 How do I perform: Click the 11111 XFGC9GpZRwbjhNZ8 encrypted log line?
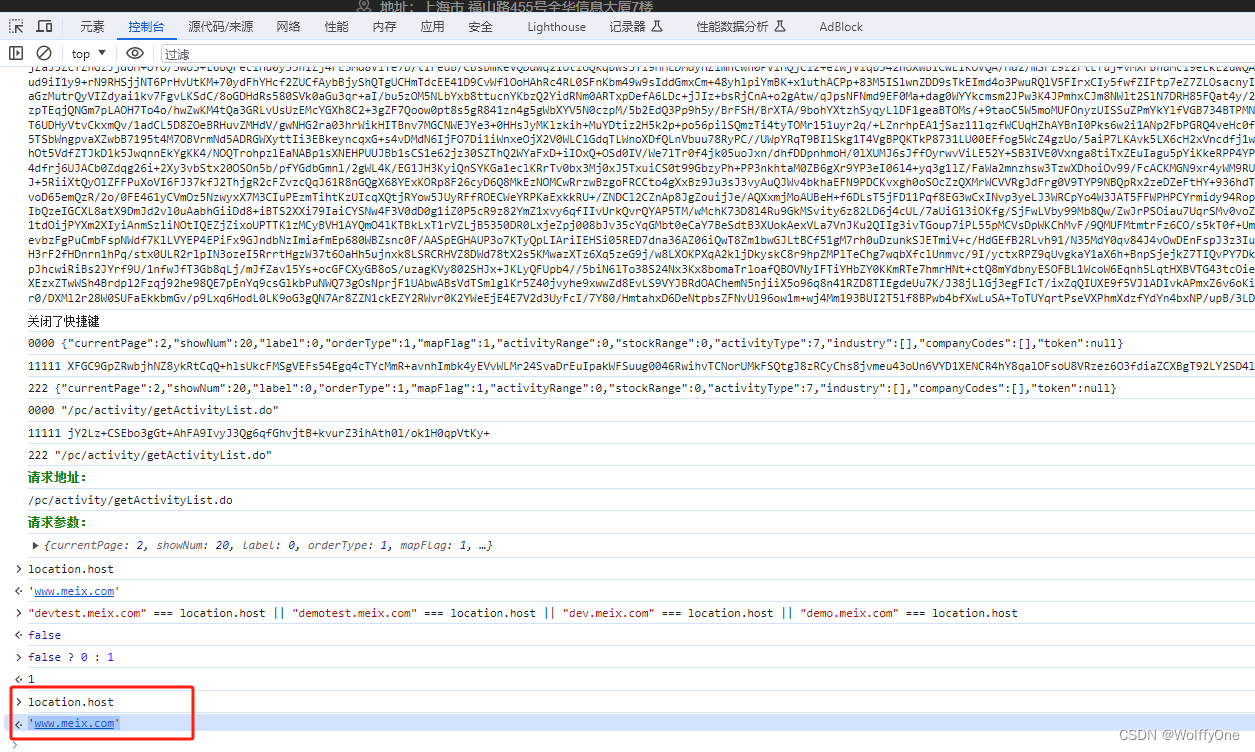click(x=640, y=366)
